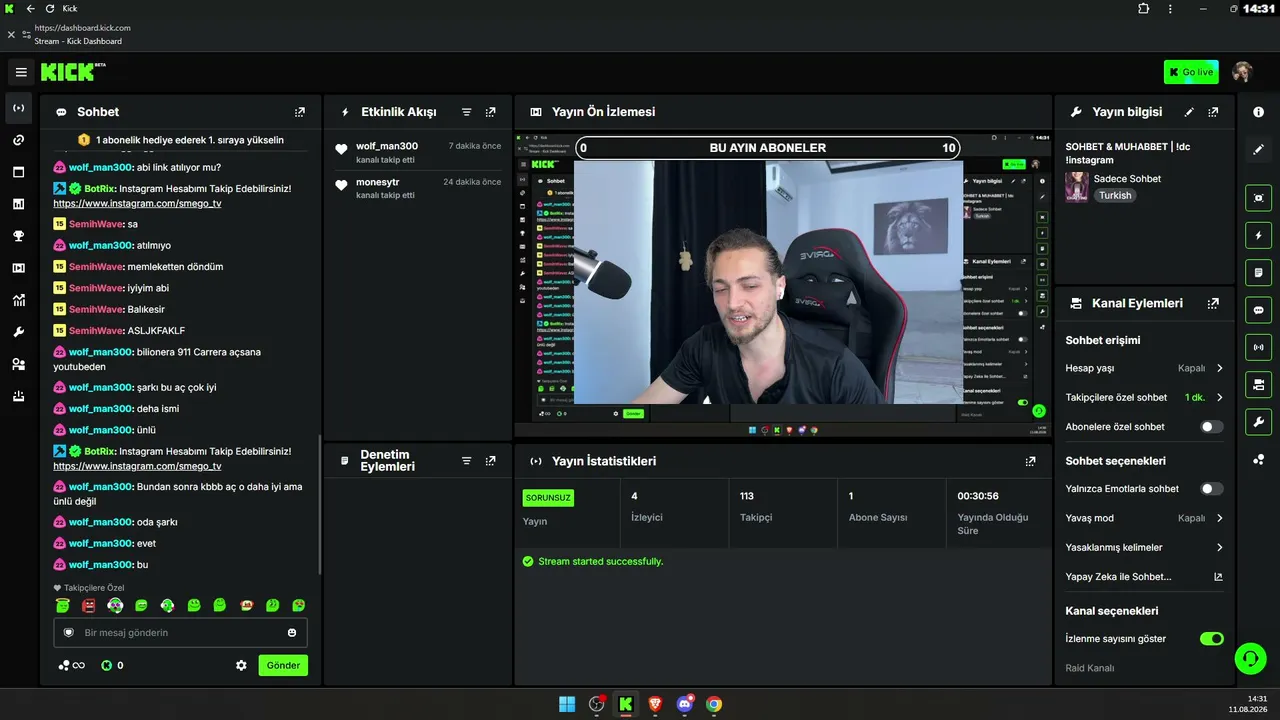1280x720 pixels.
Task: Reload the page with browser refresh icon
Action: 50,8
